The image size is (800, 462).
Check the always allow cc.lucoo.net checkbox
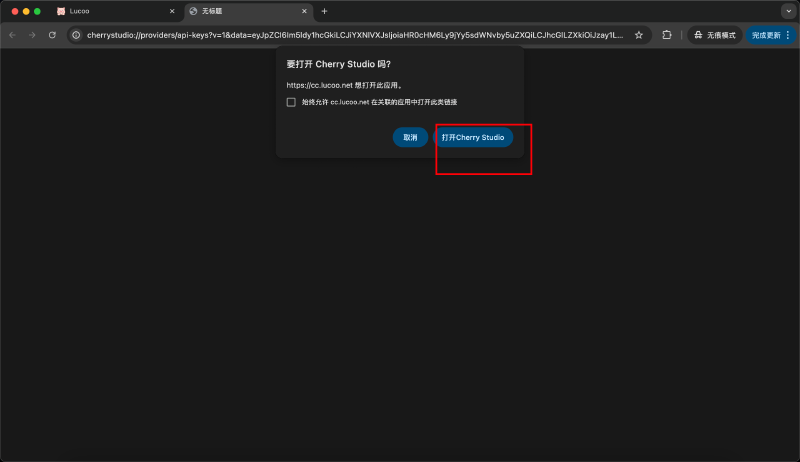(291, 102)
